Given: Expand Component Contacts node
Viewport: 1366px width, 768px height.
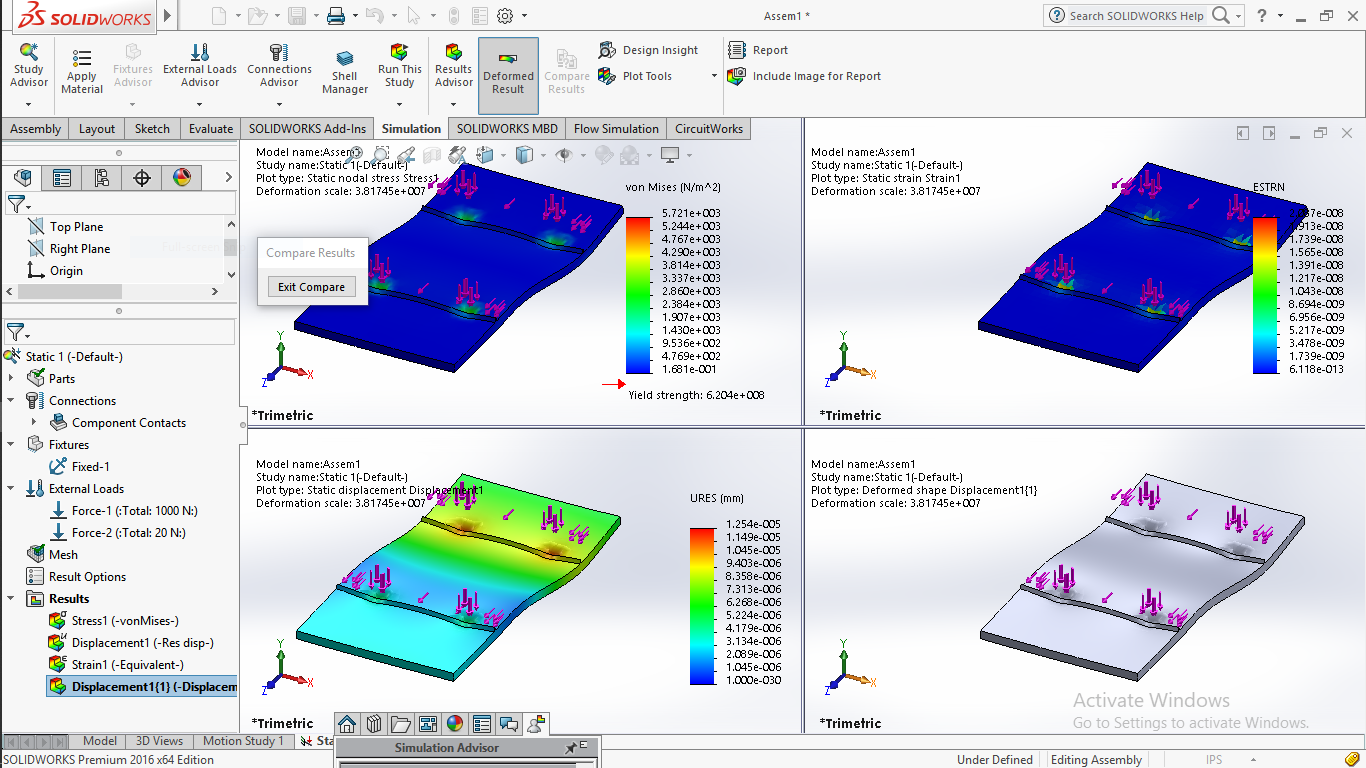Looking at the screenshot, I should pos(34,422).
